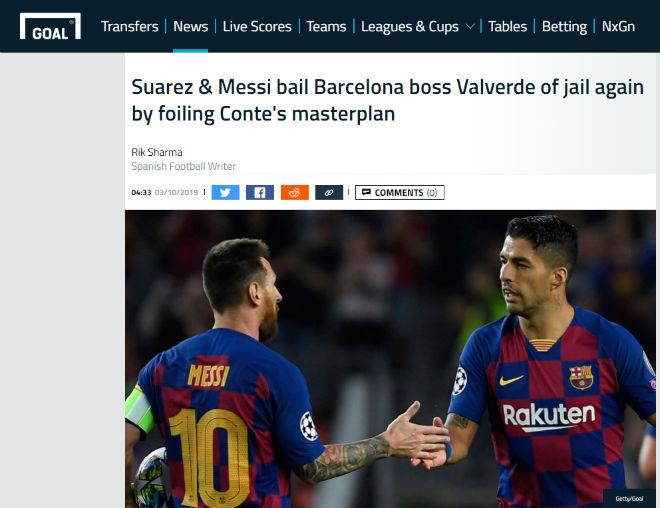This screenshot has width=660, height=508.
Task: Click the article date 03/10/2019
Action: click(x=176, y=192)
